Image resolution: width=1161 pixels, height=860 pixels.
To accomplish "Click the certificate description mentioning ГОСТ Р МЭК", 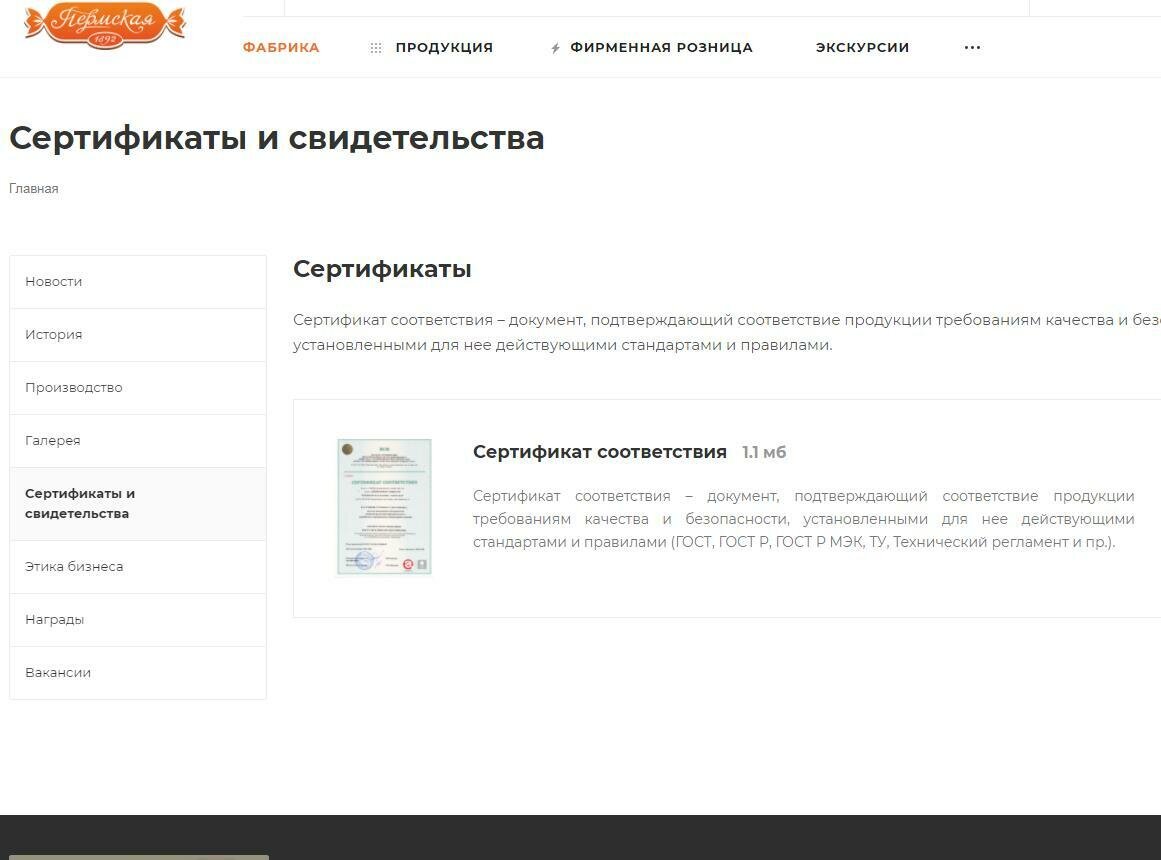I will (803, 519).
